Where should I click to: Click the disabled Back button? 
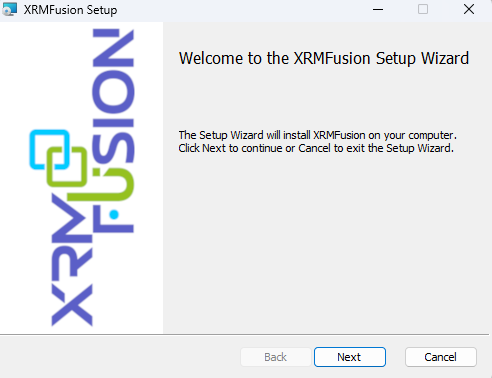275,357
